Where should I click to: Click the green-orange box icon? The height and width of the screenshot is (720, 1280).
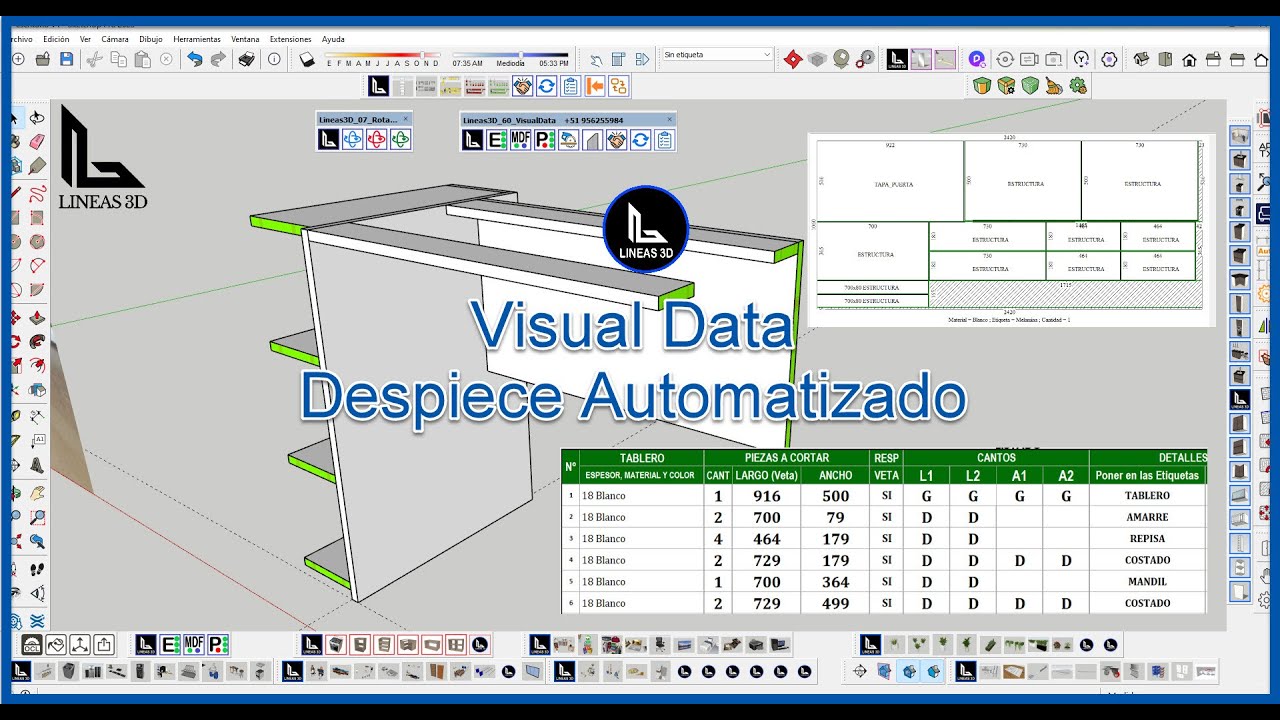click(x=982, y=86)
